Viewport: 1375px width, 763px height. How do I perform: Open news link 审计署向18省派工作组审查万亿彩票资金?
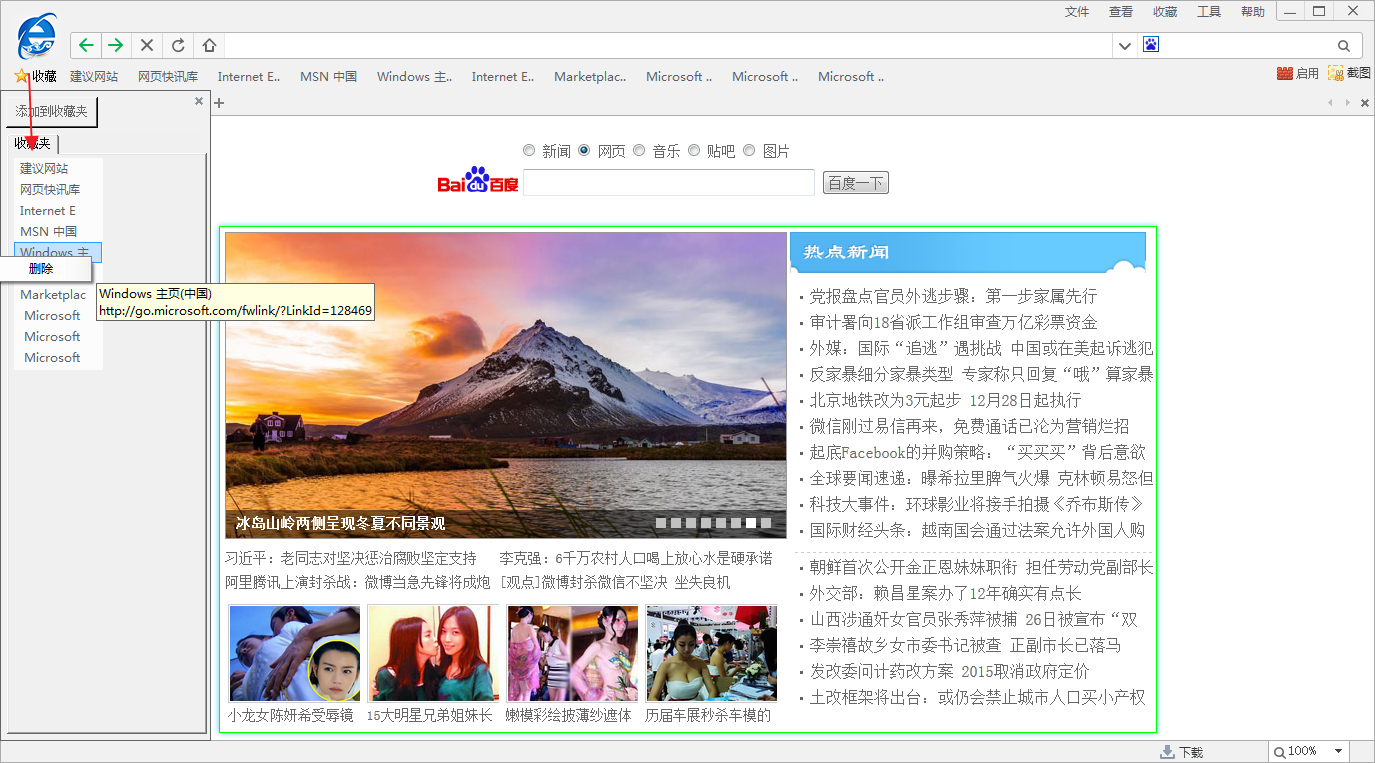(953, 322)
